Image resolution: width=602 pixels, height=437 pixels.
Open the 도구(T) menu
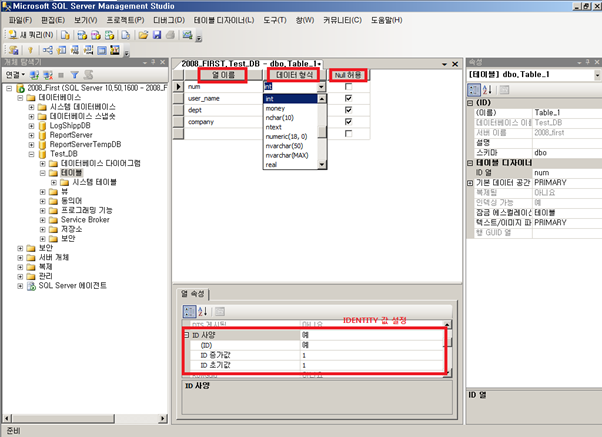coord(275,20)
